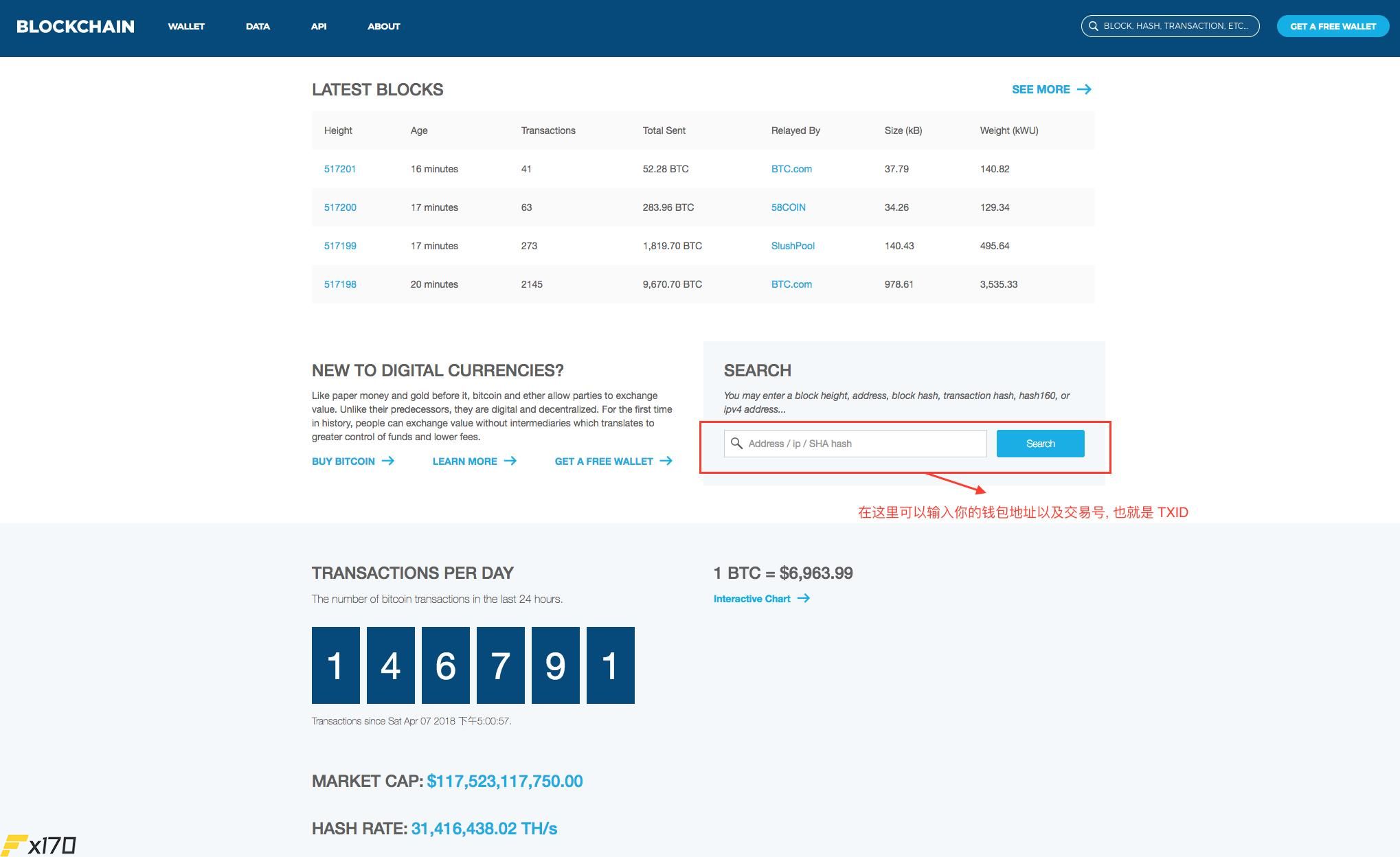Click the BTC.com relay link for block 517201
The image size is (1400, 857).
click(x=790, y=168)
